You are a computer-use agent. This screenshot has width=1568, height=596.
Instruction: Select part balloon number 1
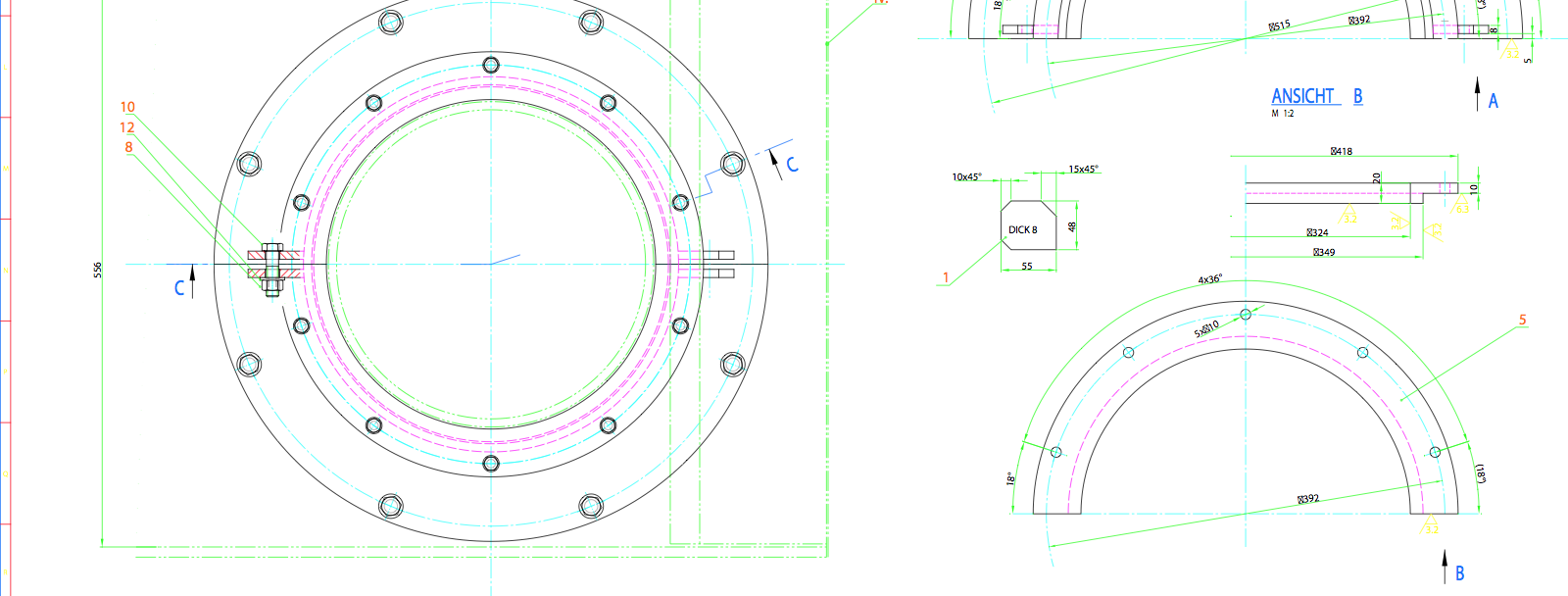(x=946, y=277)
